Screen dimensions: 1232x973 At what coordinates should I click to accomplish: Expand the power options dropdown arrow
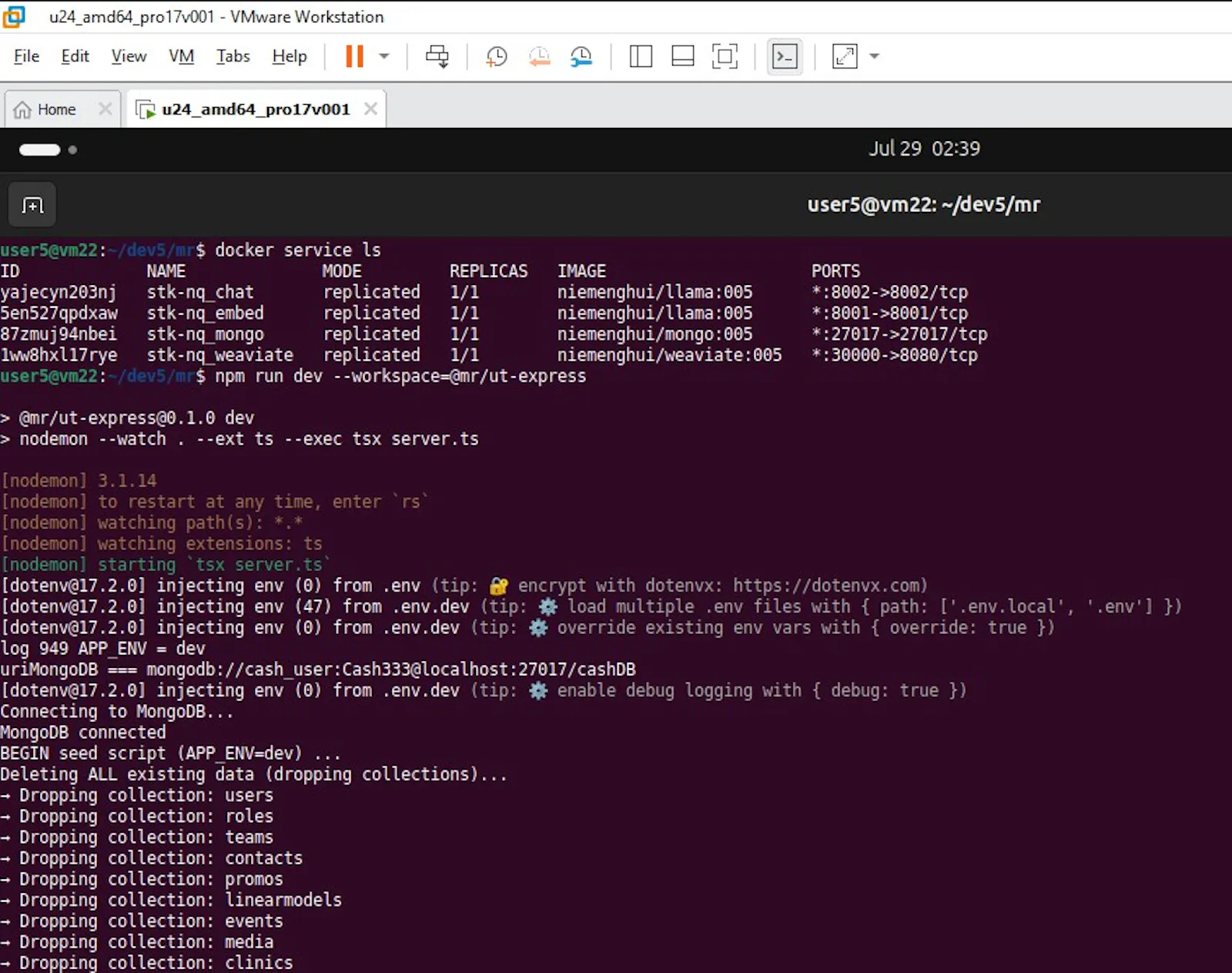coord(384,56)
